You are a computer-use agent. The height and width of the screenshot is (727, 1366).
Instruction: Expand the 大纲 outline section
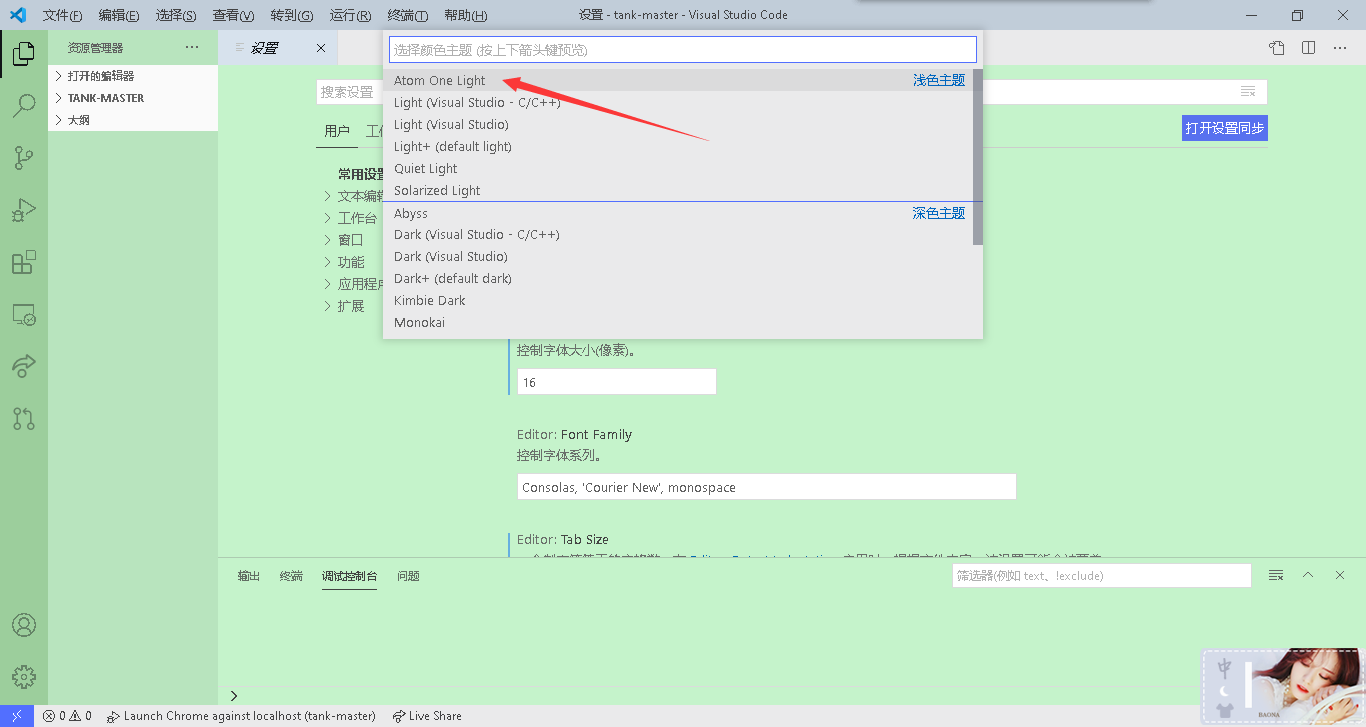coord(133,120)
